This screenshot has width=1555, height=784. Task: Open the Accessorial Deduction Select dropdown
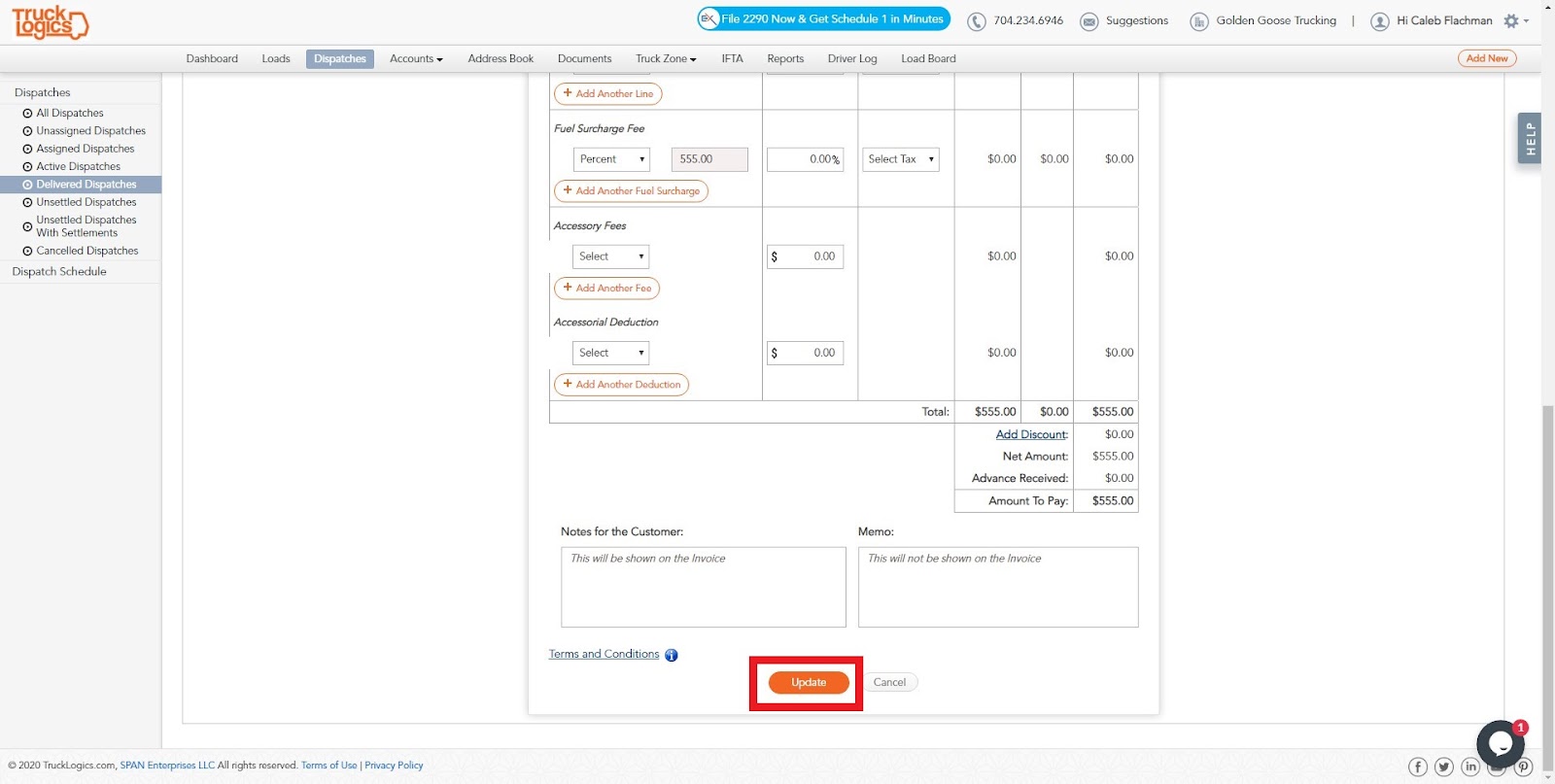tap(611, 353)
